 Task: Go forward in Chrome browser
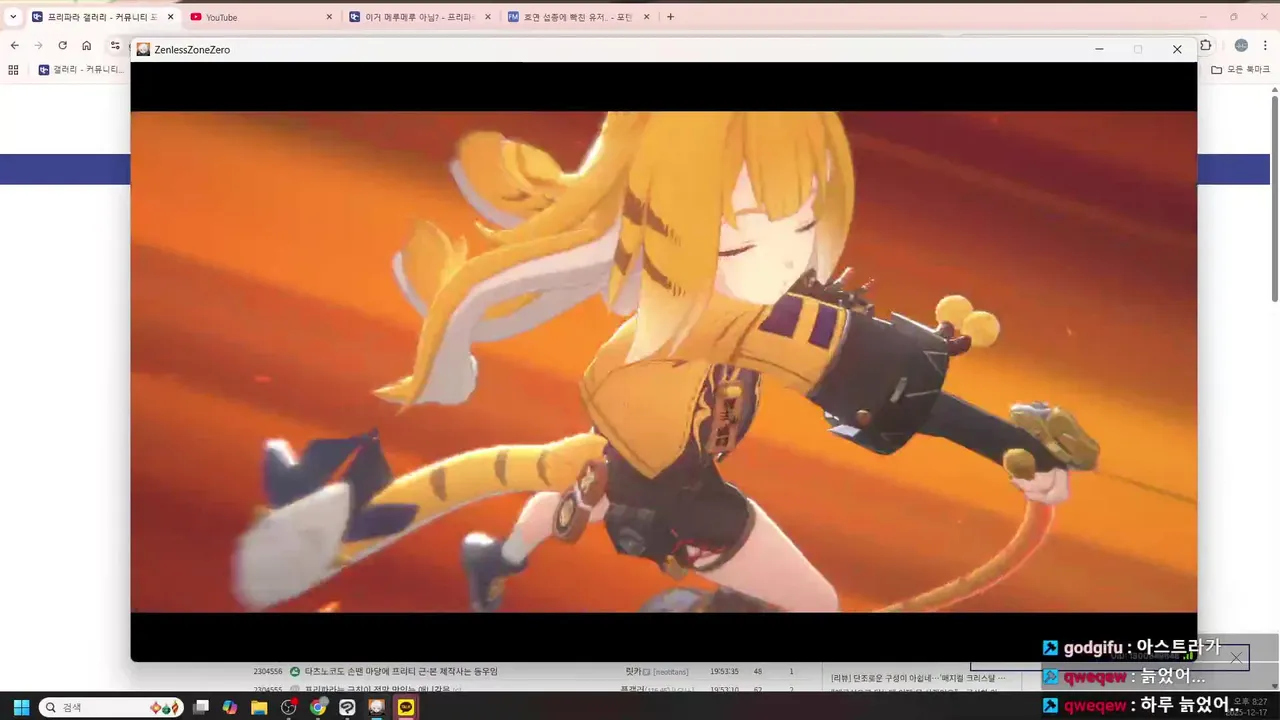38,45
